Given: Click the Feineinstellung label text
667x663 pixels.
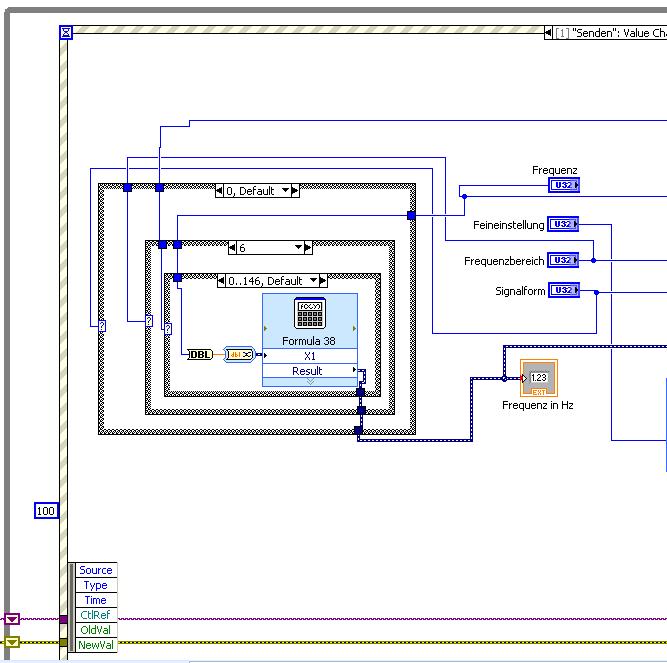Looking at the screenshot, I should tap(509, 225).
